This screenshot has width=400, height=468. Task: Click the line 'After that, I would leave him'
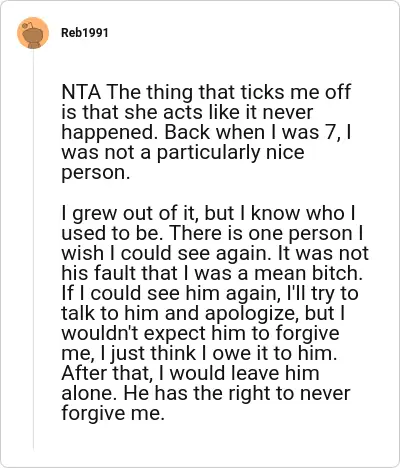(190, 373)
